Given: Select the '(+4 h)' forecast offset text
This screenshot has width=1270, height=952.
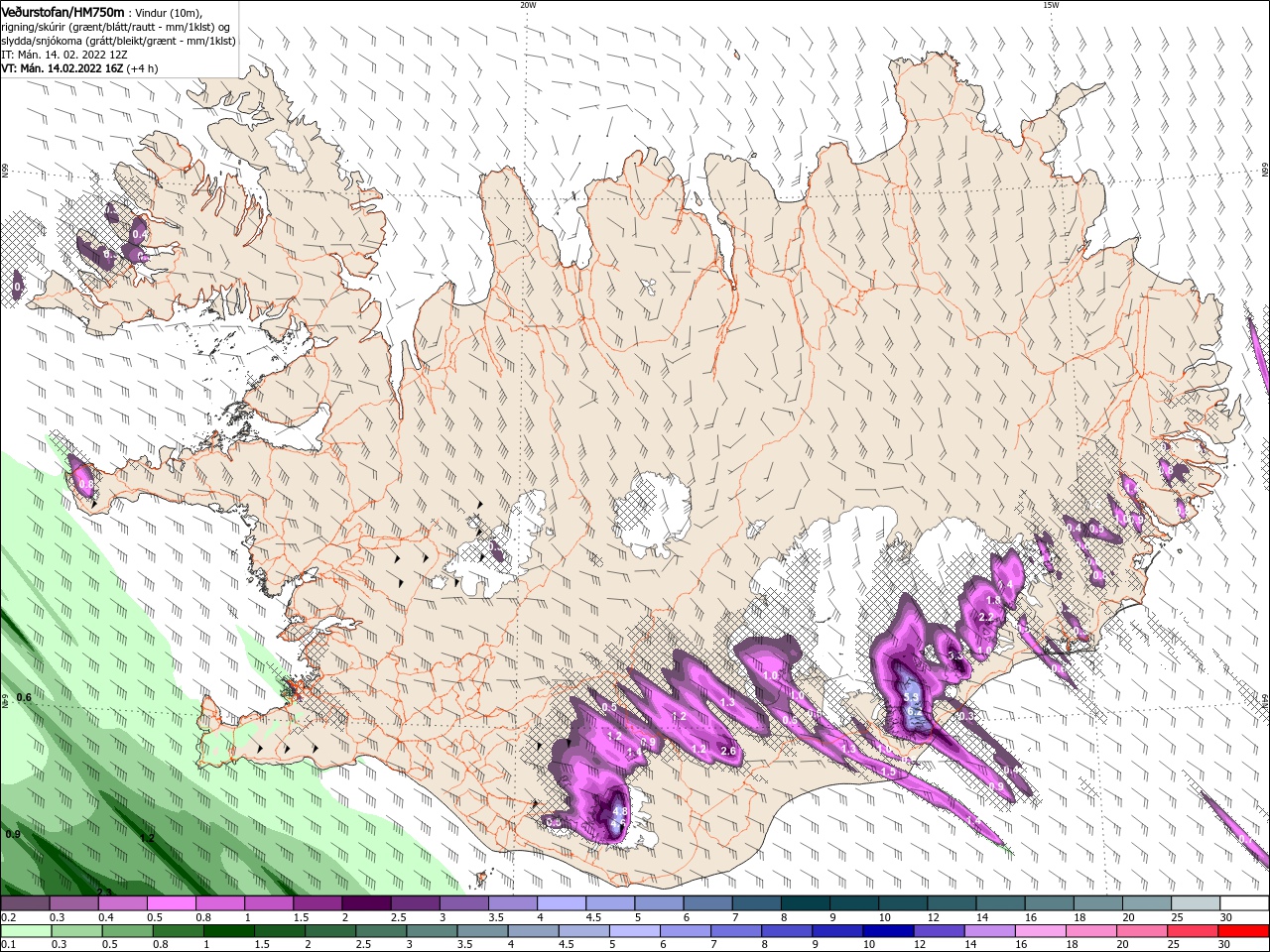Looking at the screenshot, I should pos(142,68).
